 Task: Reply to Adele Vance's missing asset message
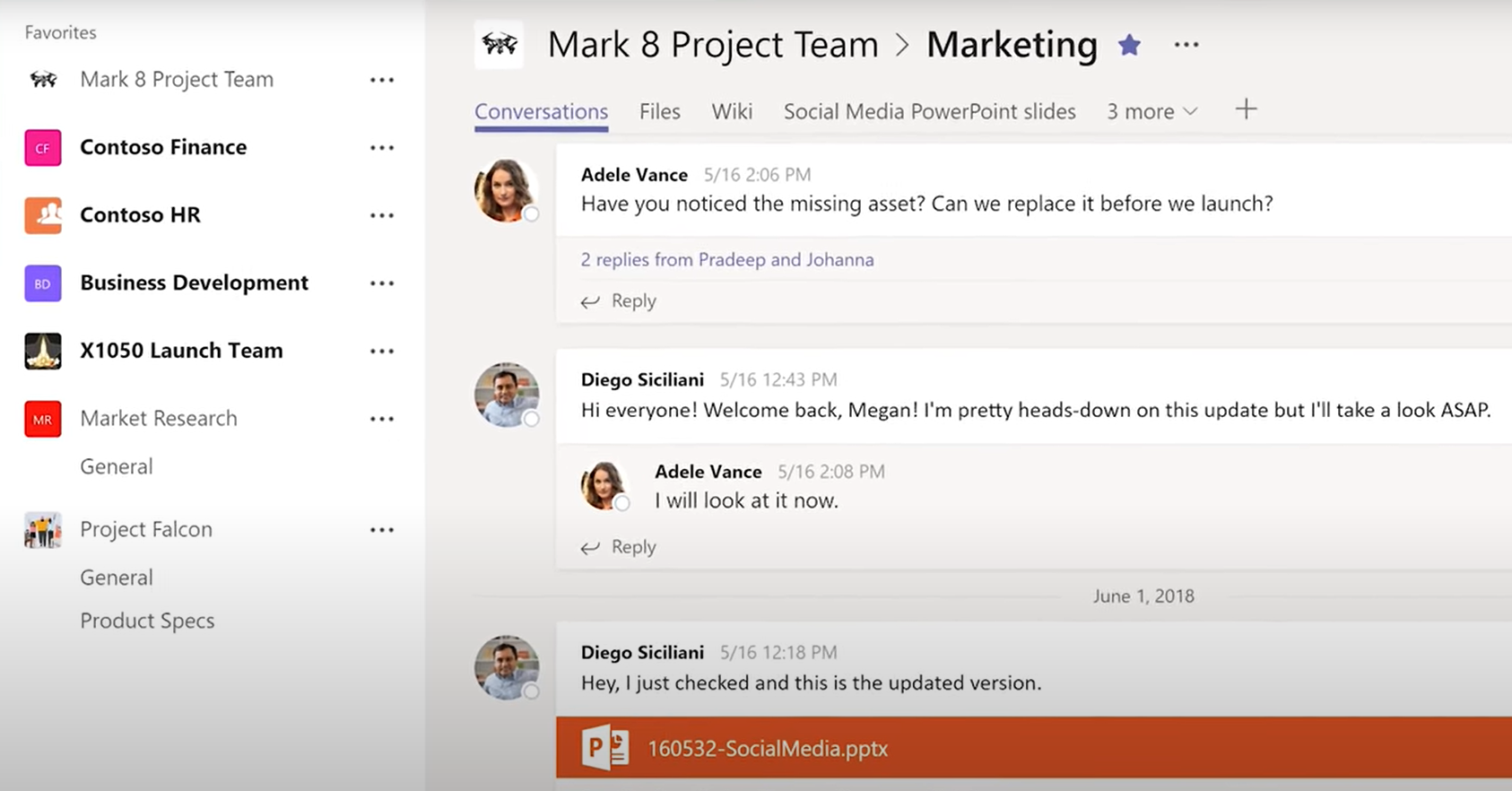tap(620, 301)
